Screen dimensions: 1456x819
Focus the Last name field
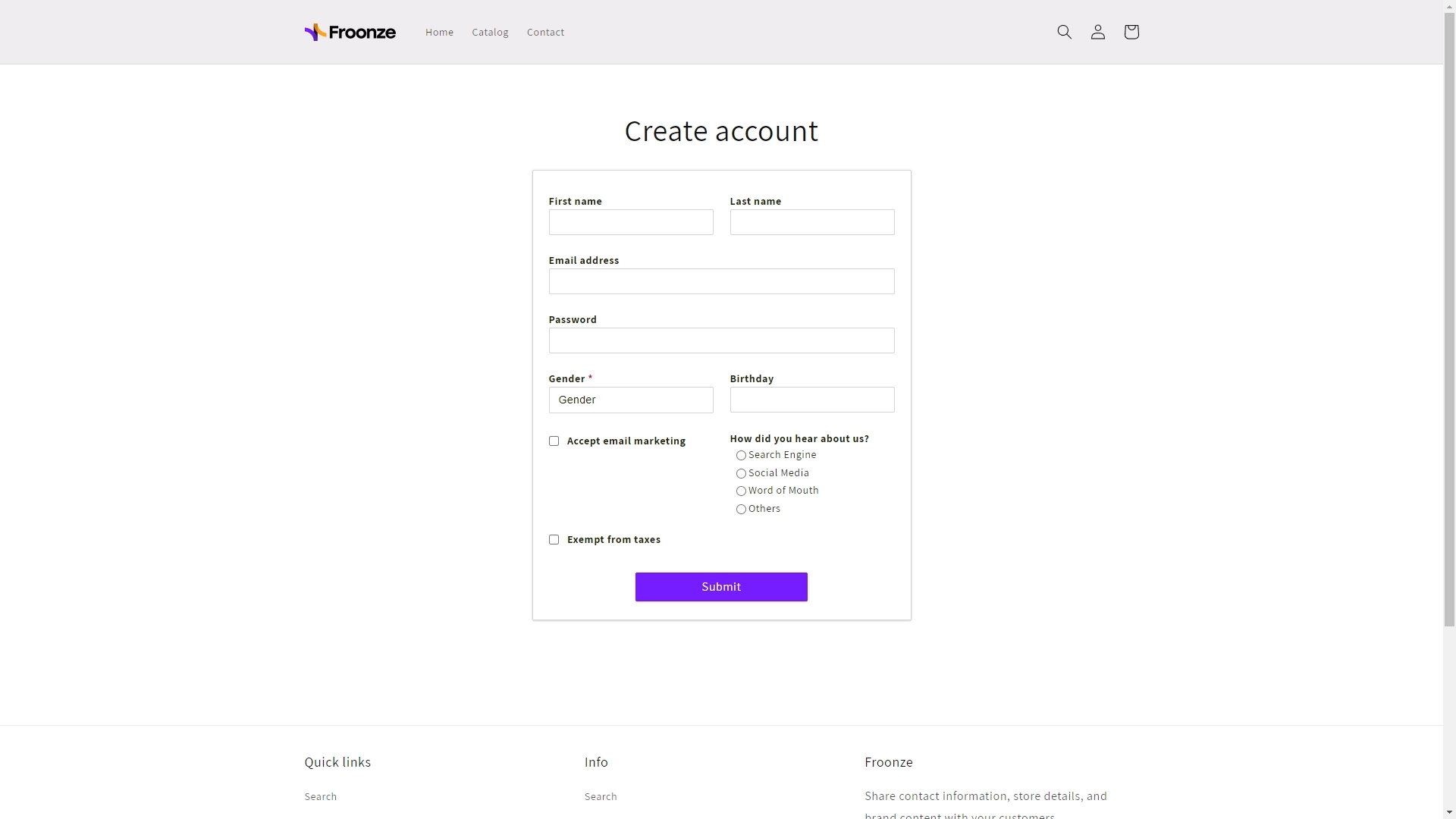click(x=812, y=222)
